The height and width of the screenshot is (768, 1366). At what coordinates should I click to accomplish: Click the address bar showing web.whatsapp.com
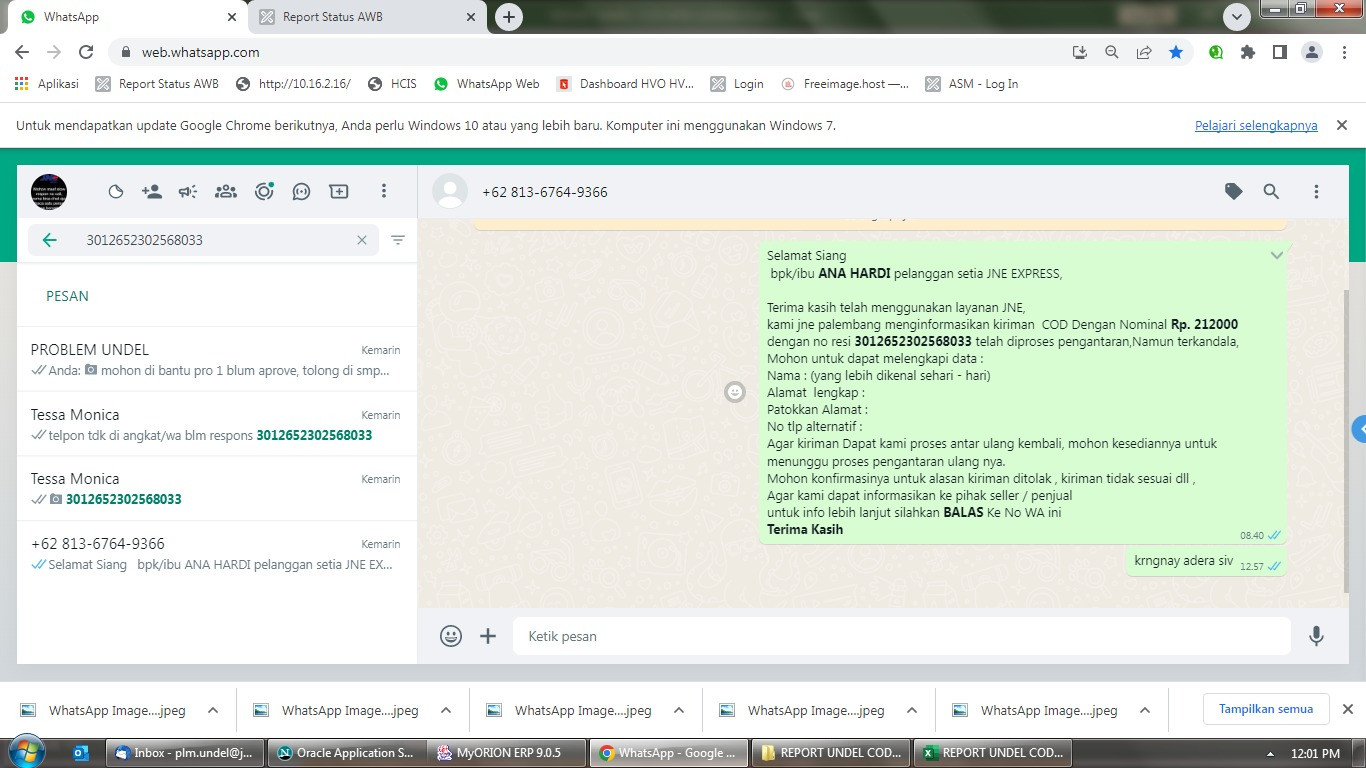[590, 52]
